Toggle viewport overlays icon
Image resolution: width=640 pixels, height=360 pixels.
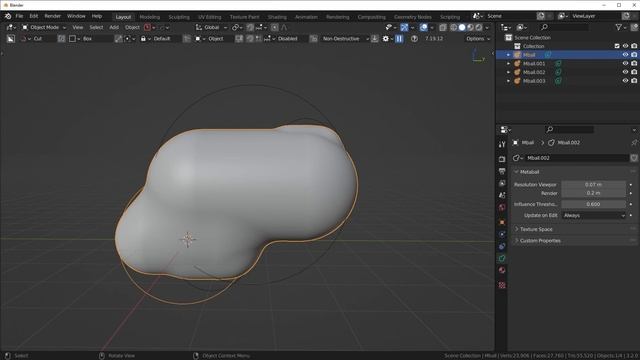pyautogui.click(x=424, y=27)
